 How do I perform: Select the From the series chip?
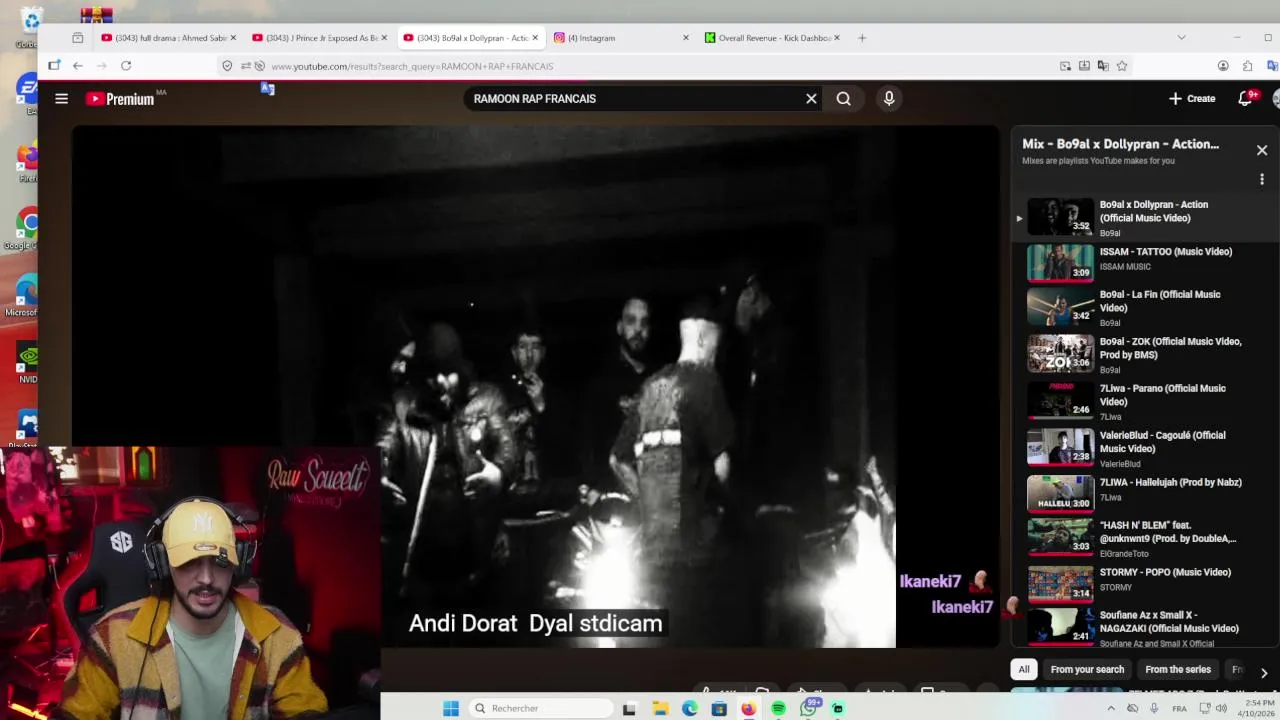tap(1178, 670)
